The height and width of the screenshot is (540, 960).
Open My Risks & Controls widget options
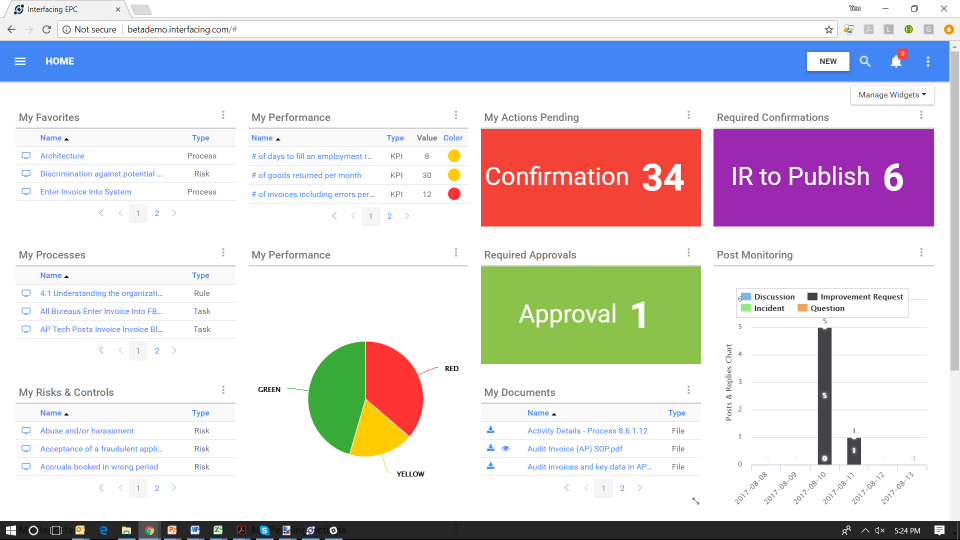(223, 390)
